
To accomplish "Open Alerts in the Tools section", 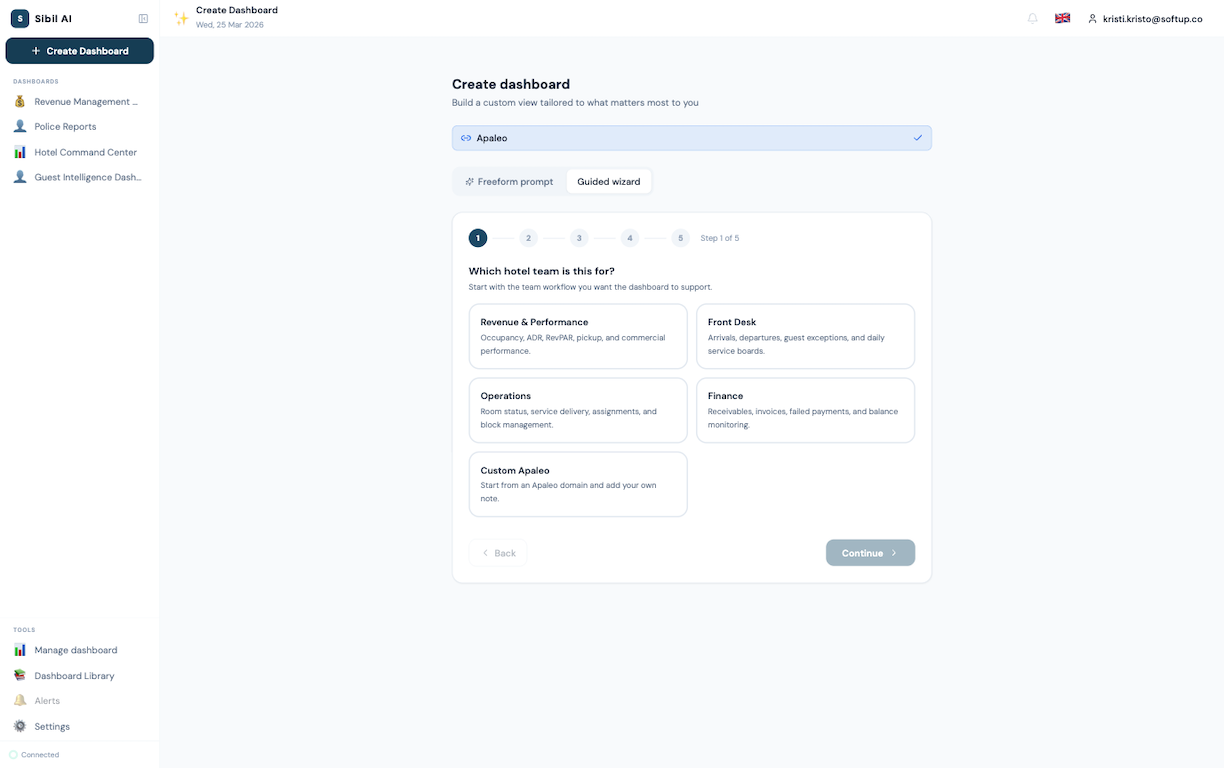I will [79, 701].
